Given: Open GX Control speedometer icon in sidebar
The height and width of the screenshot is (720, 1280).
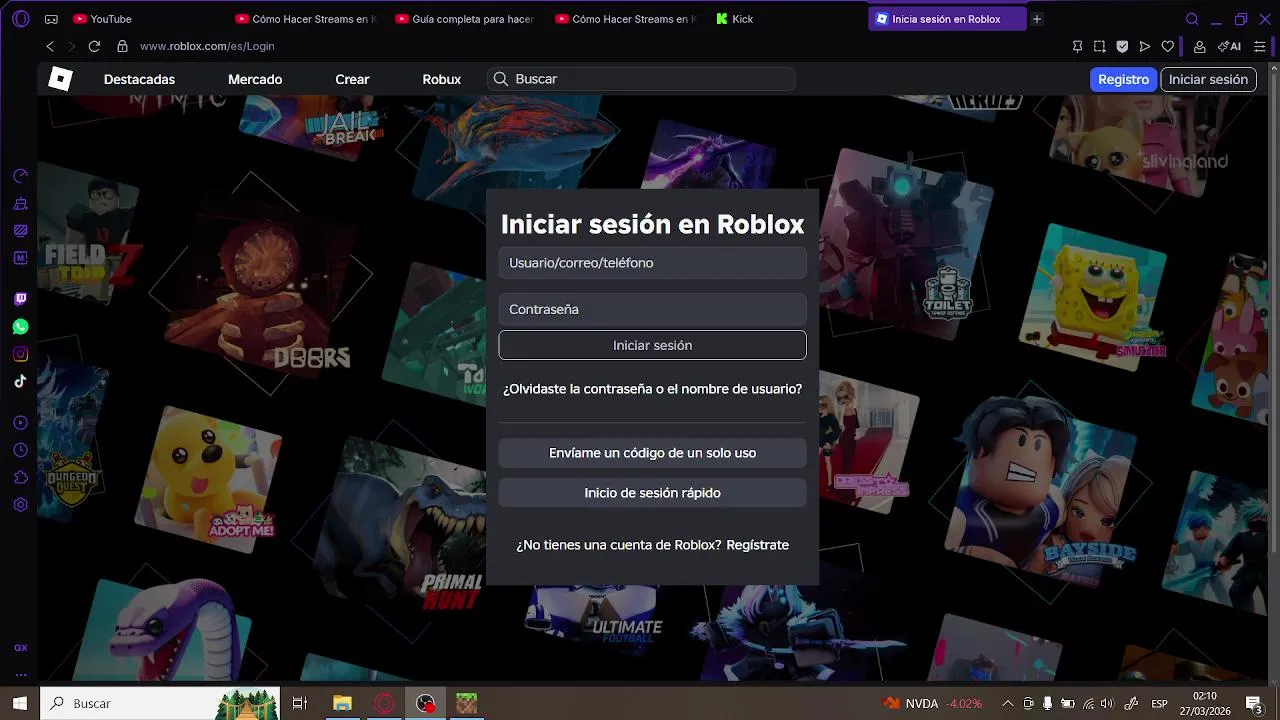Looking at the screenshot, I should coord(20,176).
